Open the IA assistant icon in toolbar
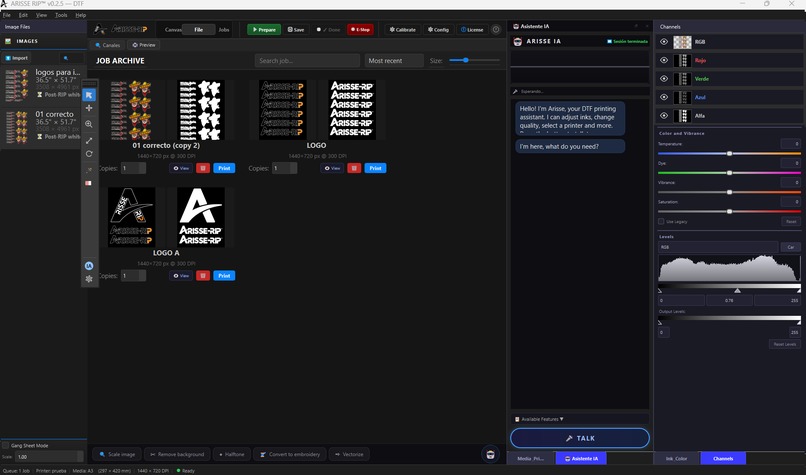This screenshot has height=475, width=806. [x=89, y=266]
